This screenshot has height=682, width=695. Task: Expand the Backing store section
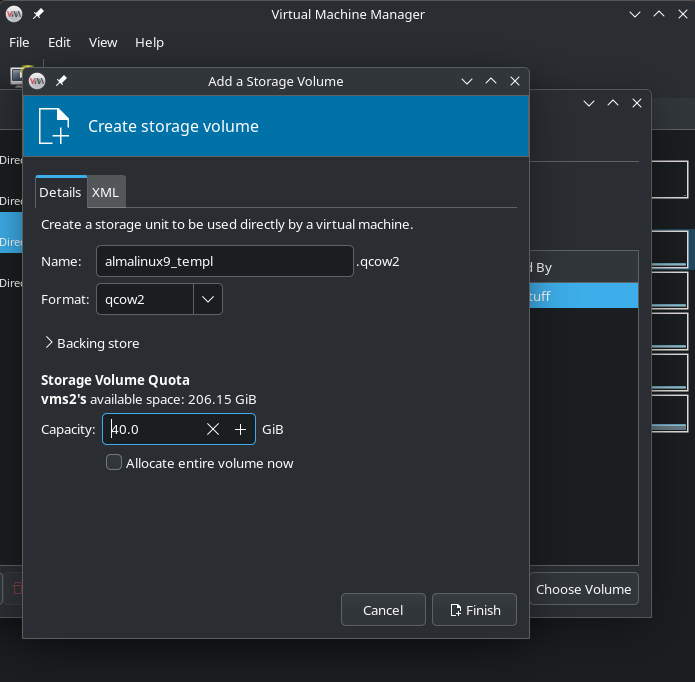point(92,343)
